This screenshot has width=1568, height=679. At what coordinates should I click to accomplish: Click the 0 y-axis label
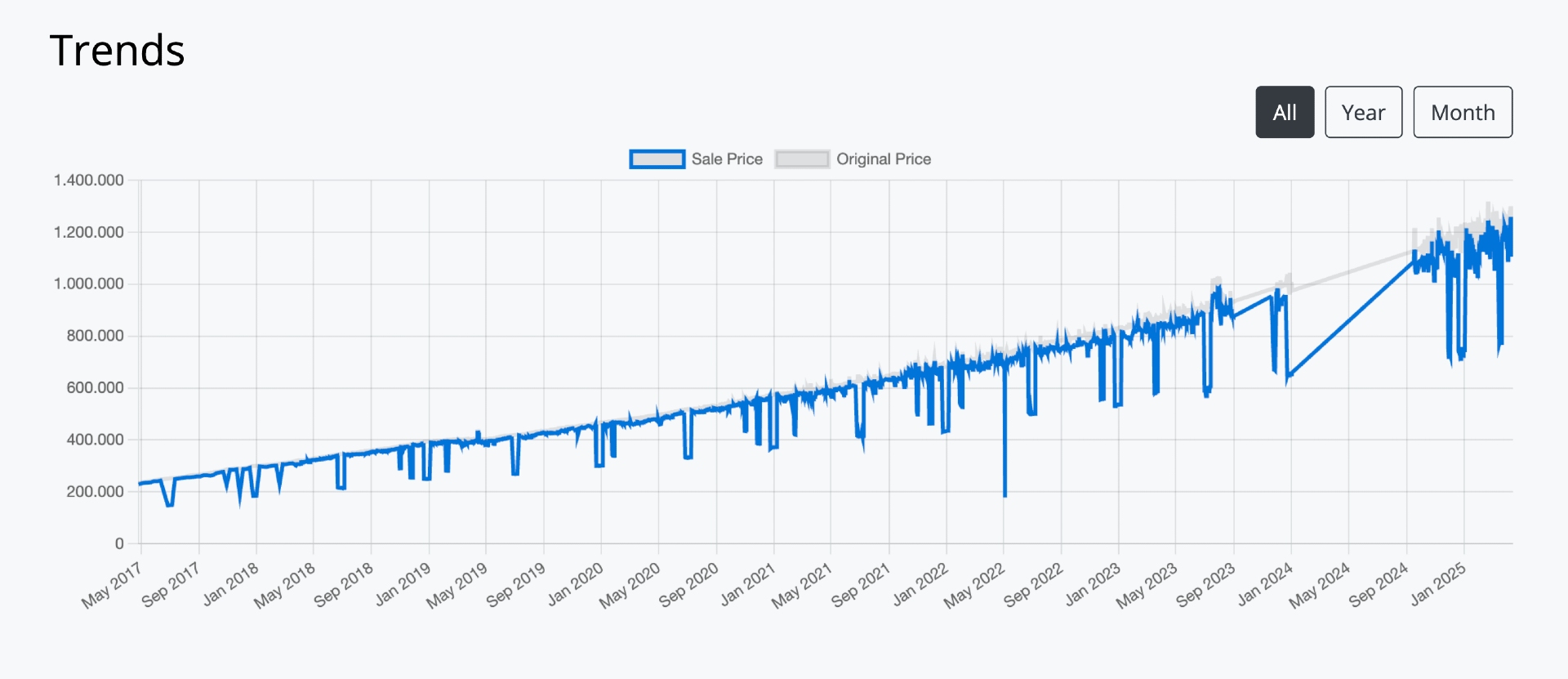[119, 543]
